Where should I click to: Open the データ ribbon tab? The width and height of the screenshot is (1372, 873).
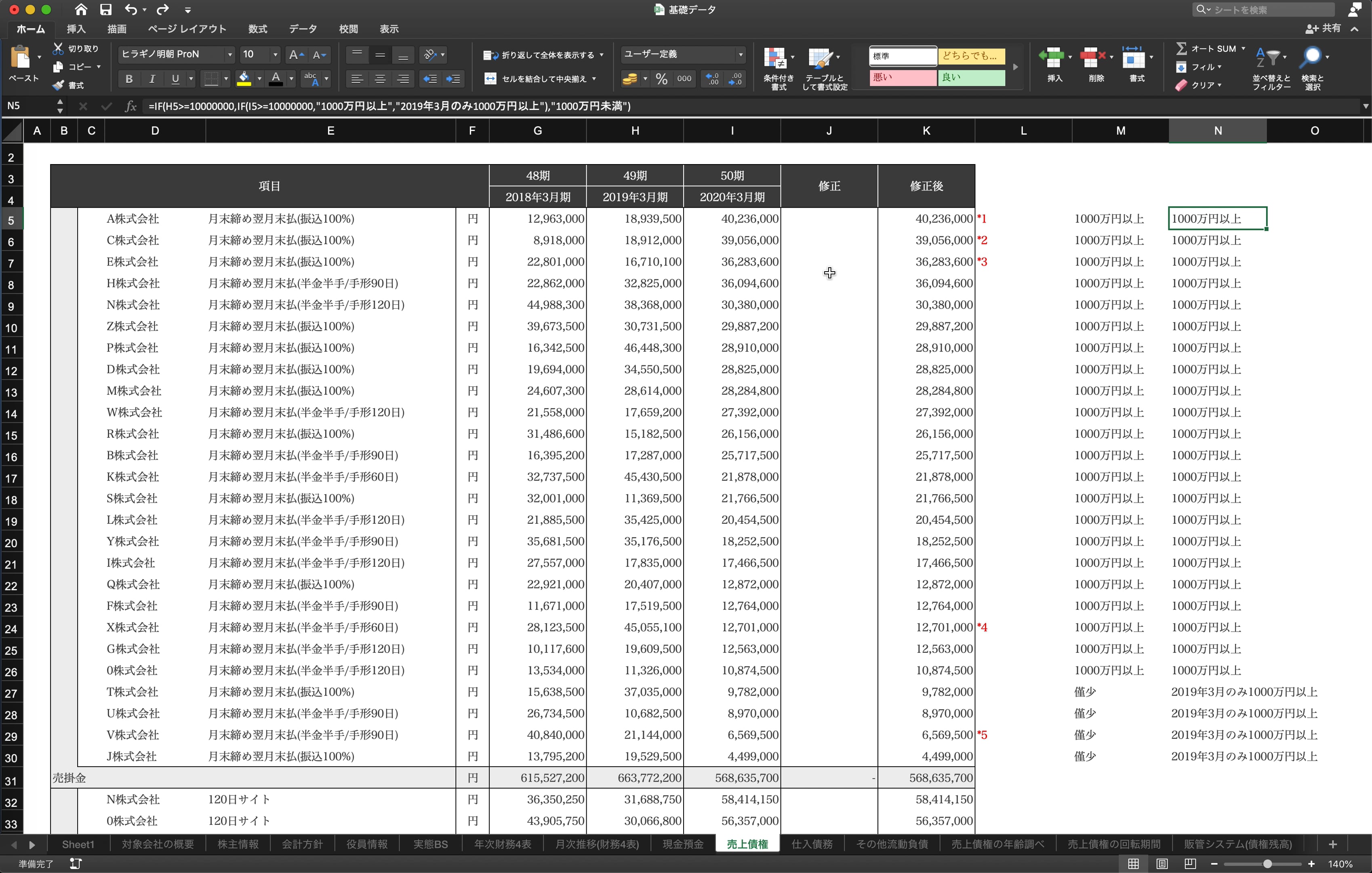[303, 29]
